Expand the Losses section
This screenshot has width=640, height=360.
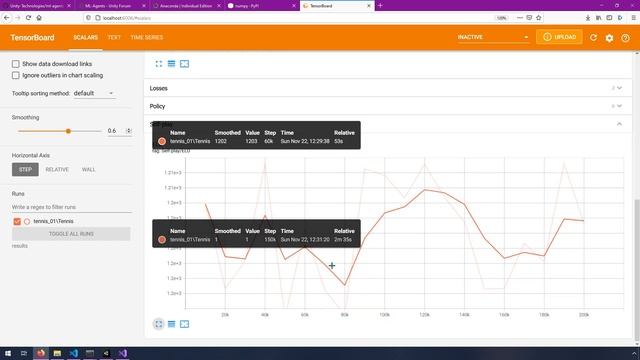click(388, 88)
